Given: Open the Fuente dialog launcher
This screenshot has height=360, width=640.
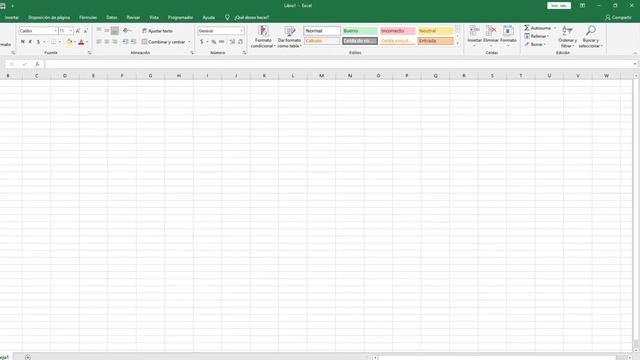Looking at the screenshot, I should click(x=89, y=53).
